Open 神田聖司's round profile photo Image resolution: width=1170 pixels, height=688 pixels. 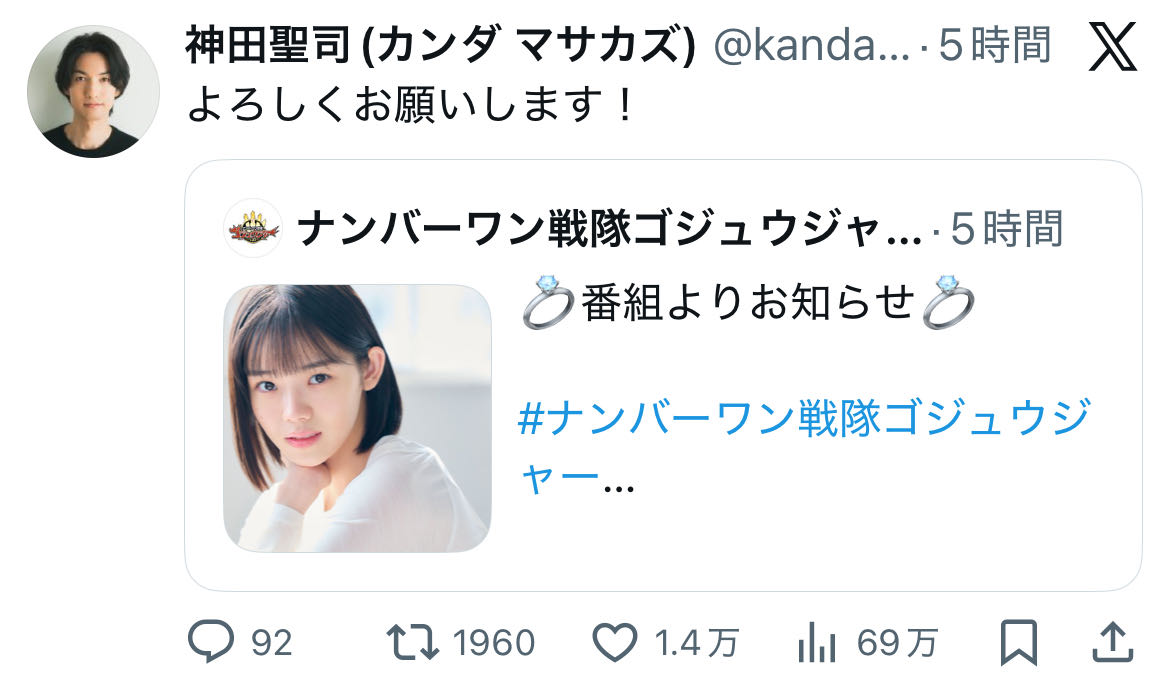(93, 91)
